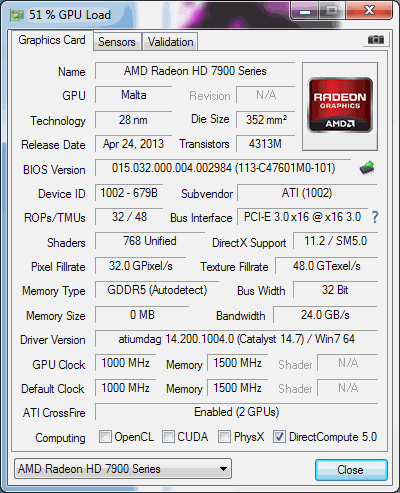Click the ATI CrossFire value Enabled (2 GPUs)
Image resolution: width=400 pixels, height=493 pixels.
[237, 412]
